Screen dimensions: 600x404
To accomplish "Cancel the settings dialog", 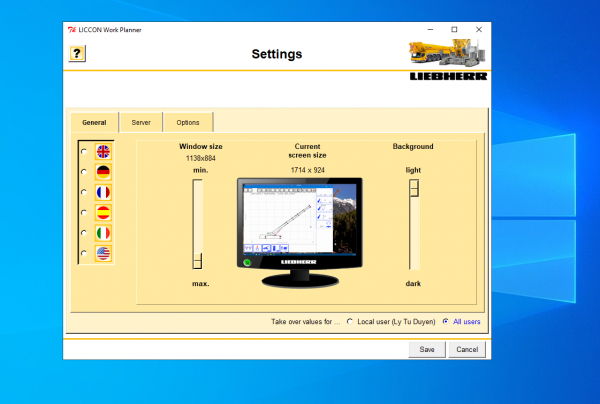I will (x=467, y=349).
